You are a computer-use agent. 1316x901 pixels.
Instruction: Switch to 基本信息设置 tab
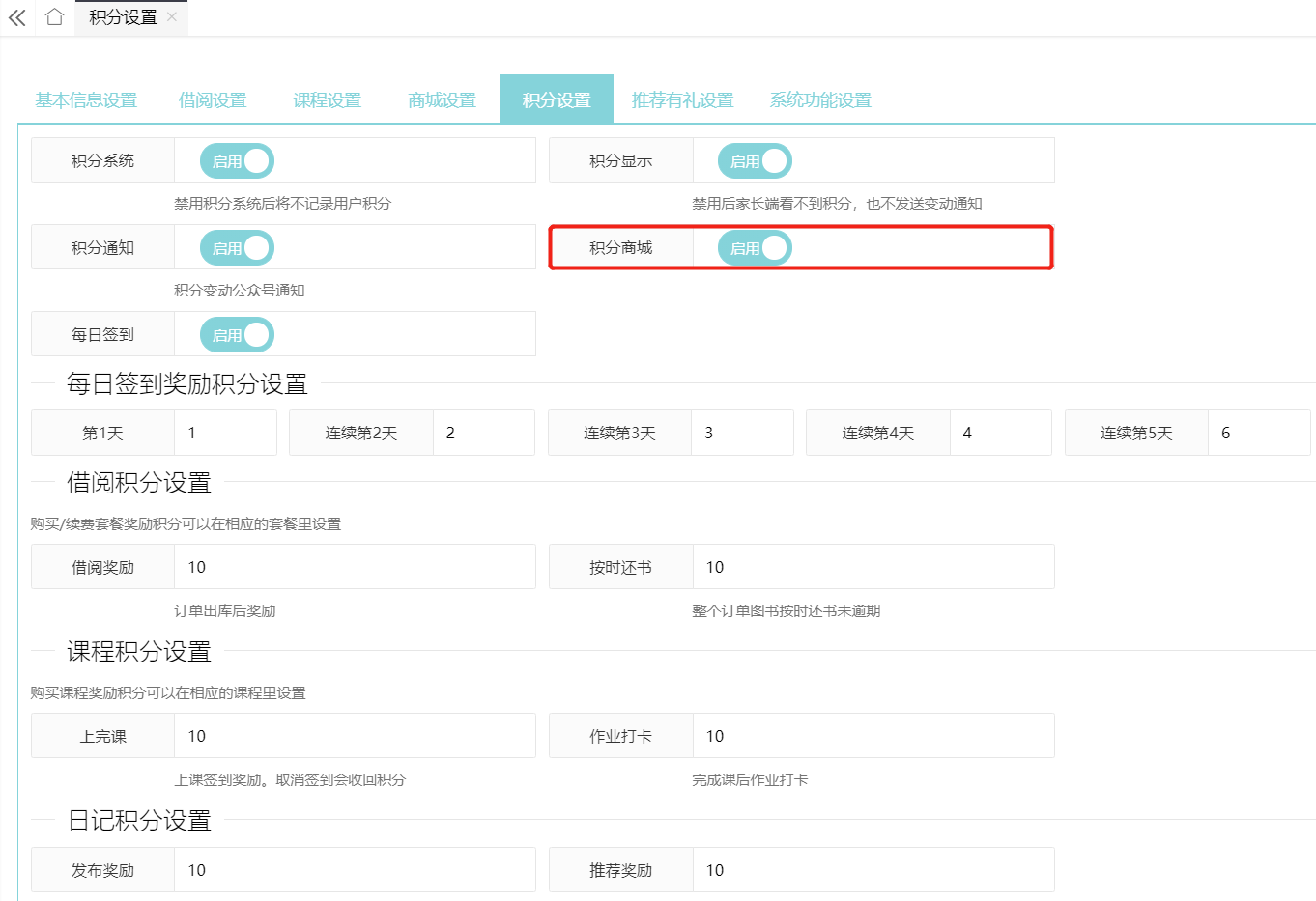(x=86, y=99)
